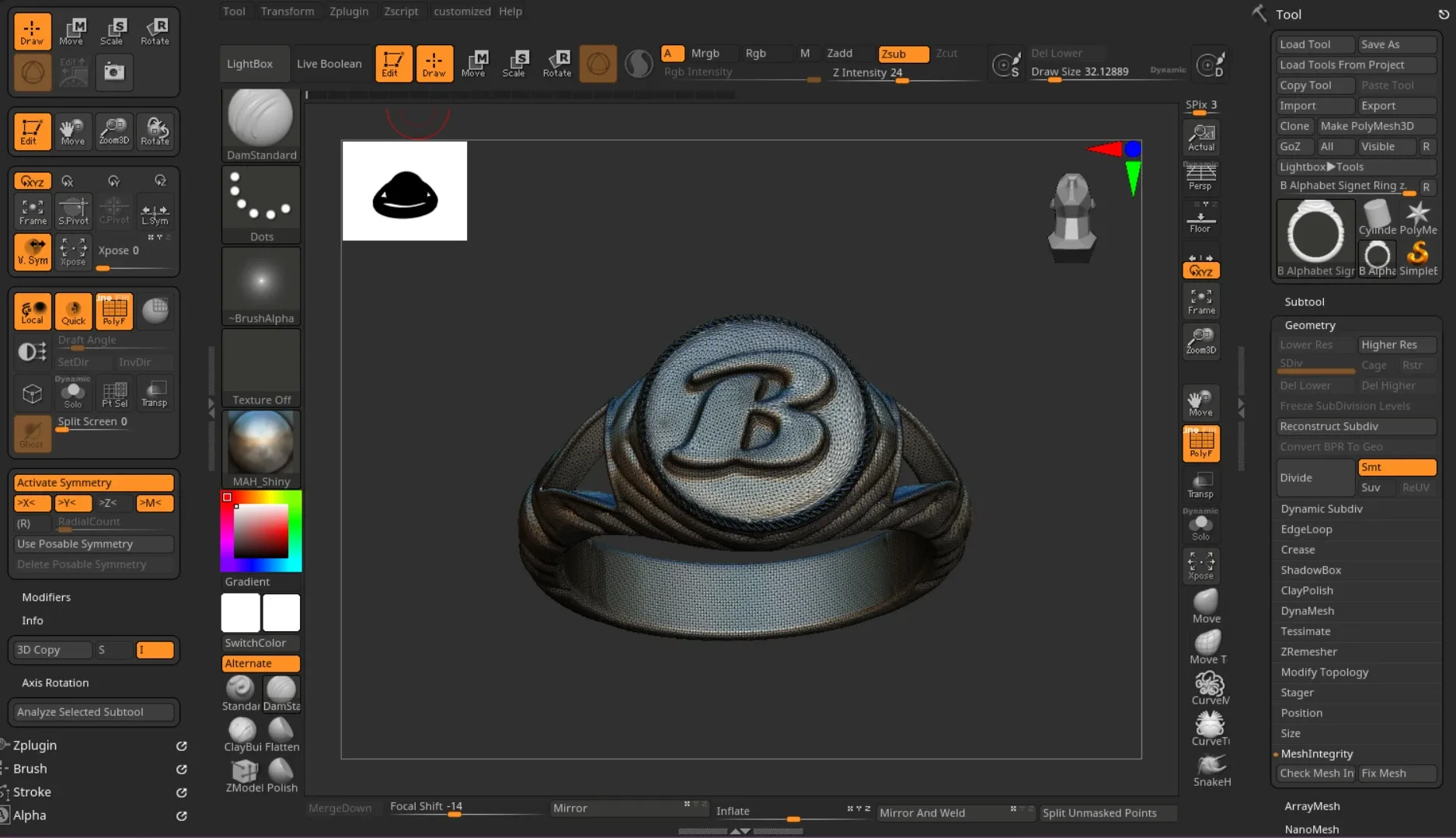Select the Rotate tool in top shelf
The width and height of the screenshot is (1456, 838).
tap(556, 63)
